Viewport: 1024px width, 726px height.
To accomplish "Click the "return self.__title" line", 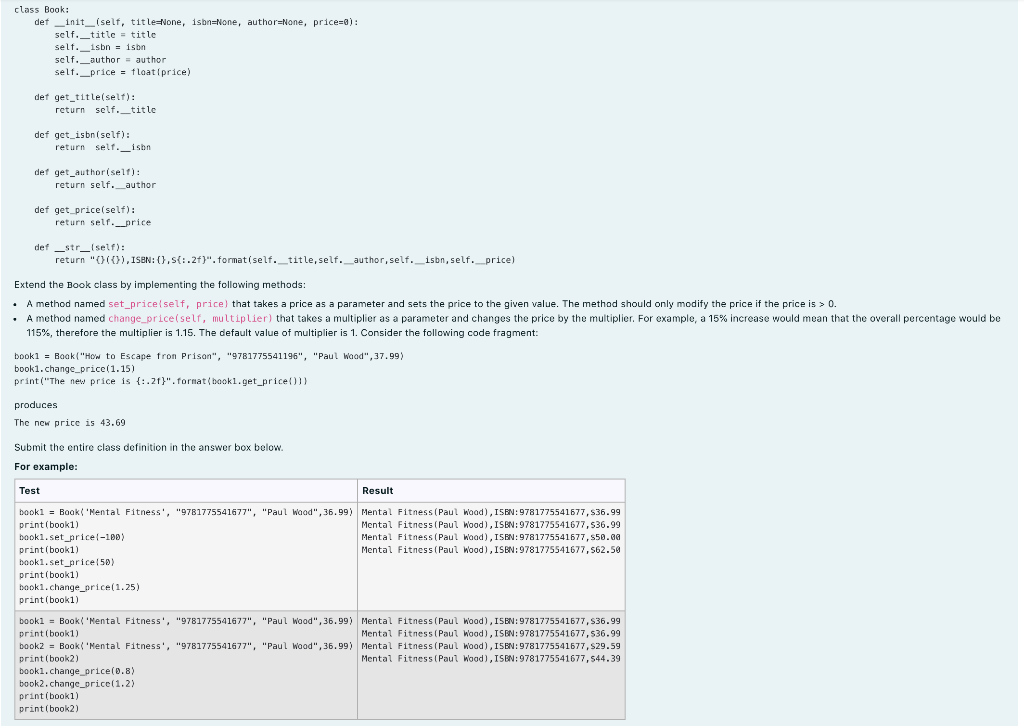I will (105, 110).
